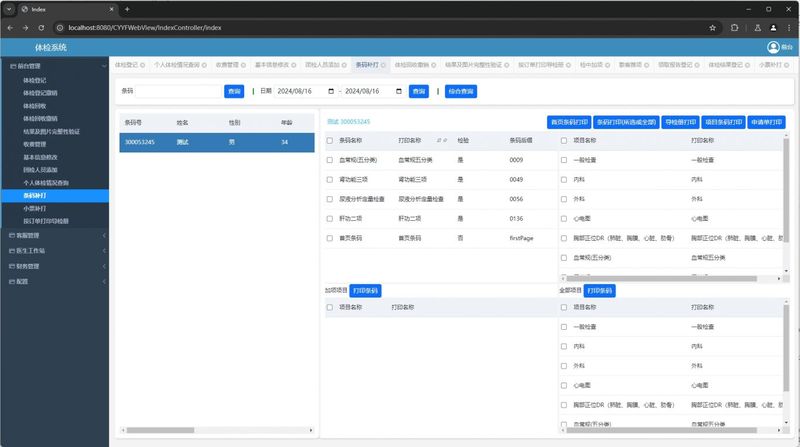
Task: Click the 申请单打印 button
Action: click(766, 122)
